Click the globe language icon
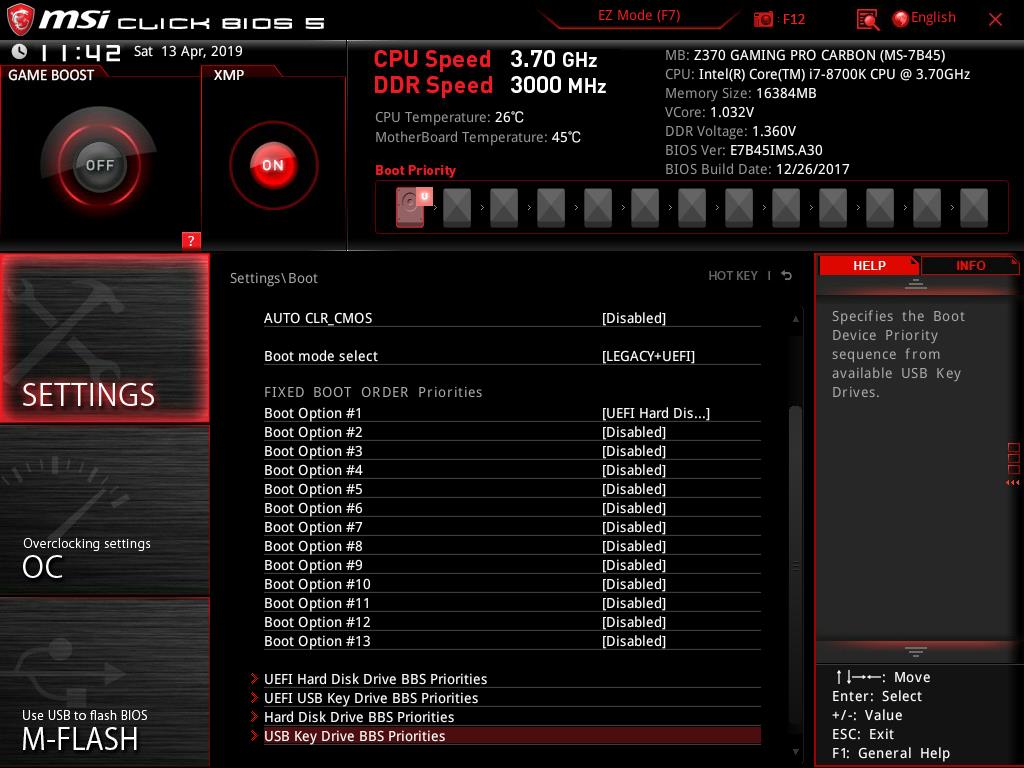 [x=900, y=19]
